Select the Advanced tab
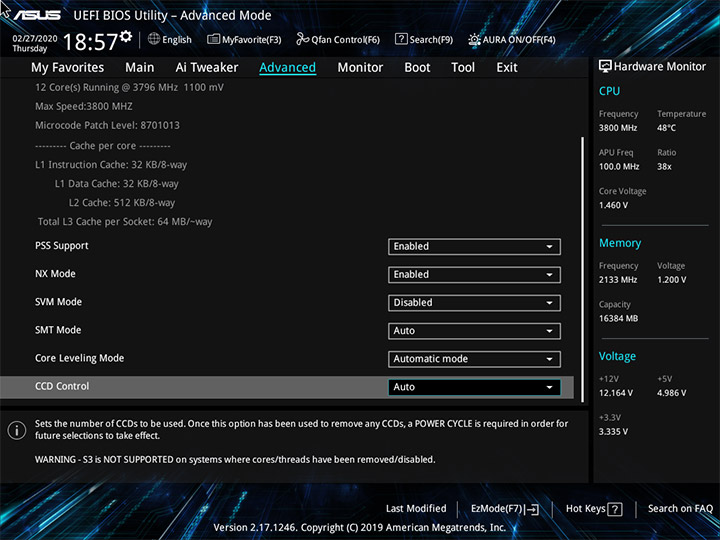This screenshot has width=720, height=540. (287, 68)
